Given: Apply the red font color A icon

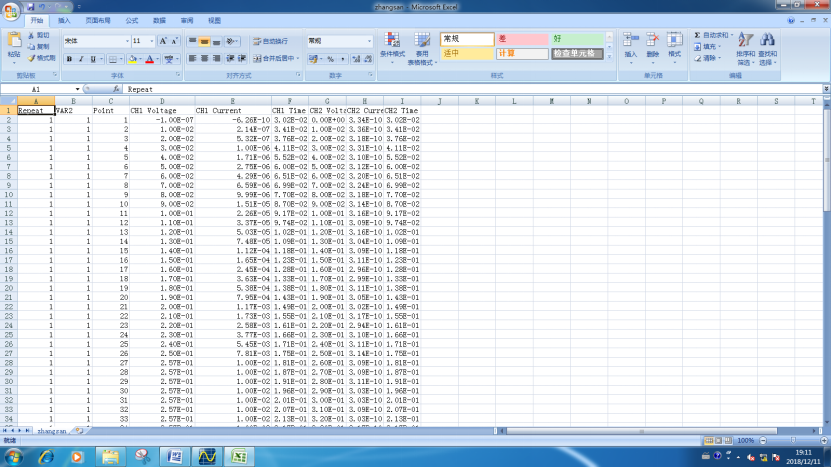Looking at the screenshot, I should pyautogui.click(x=150, y=59).
